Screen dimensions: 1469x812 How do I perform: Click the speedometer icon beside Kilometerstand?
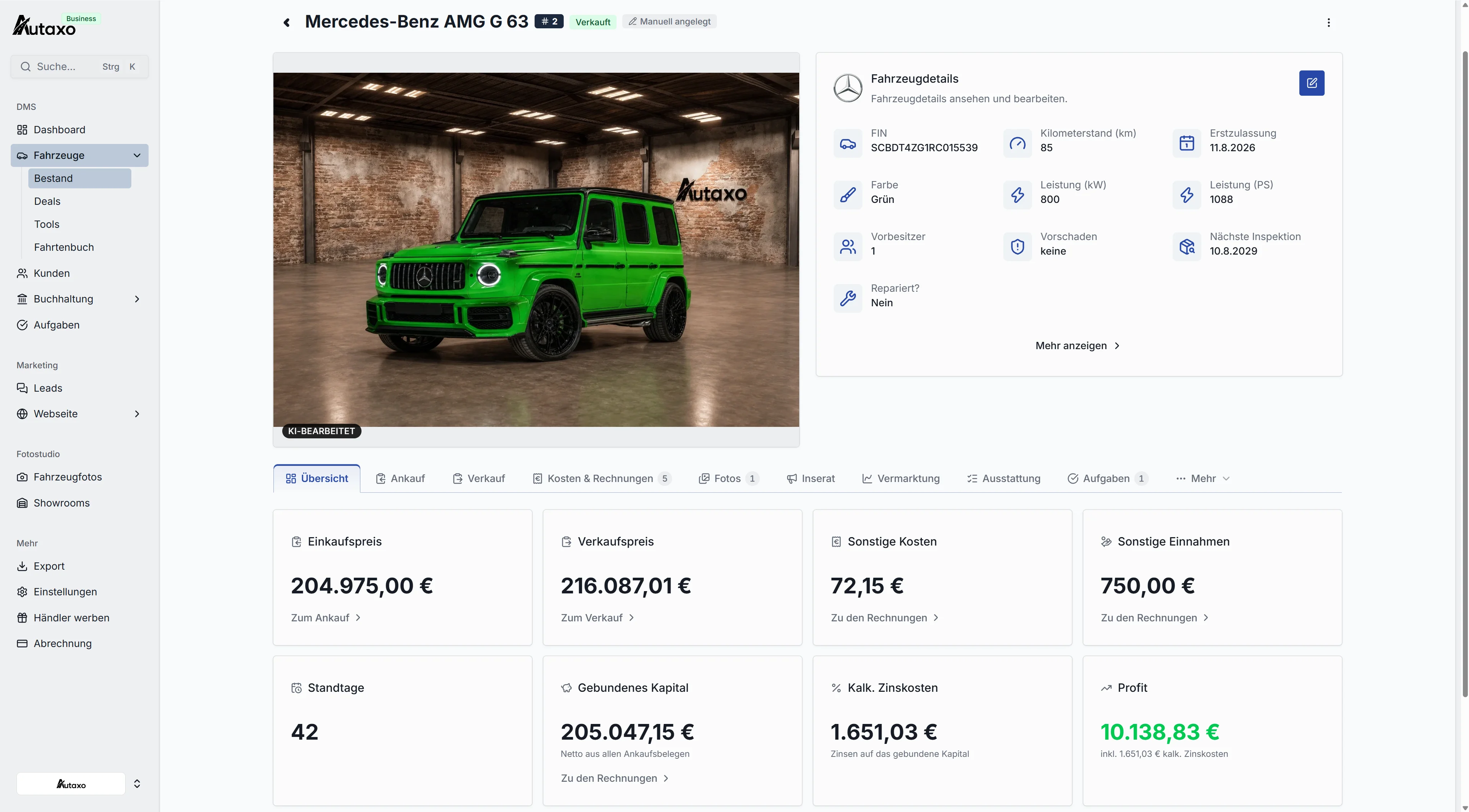(x=1018, y=144)
